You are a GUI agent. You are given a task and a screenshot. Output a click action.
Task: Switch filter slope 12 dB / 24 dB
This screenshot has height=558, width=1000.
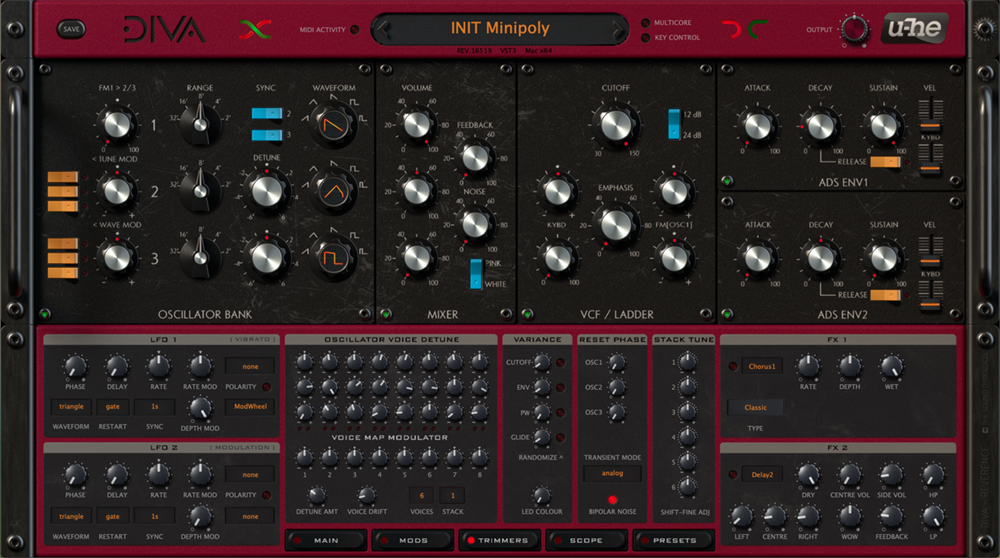point(674,124)
